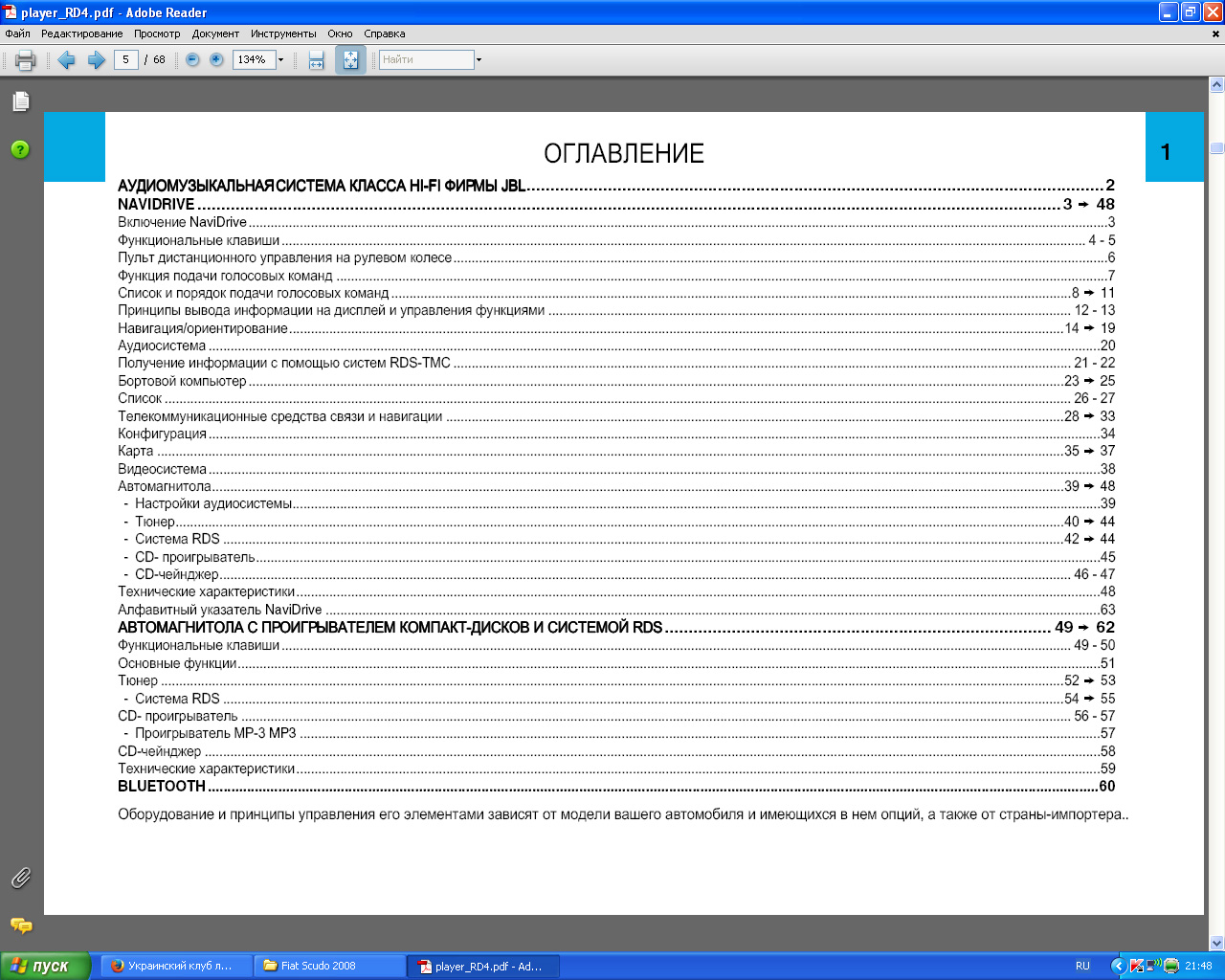Click the fit width scrolling icon
Screen dimensions: 1225x980
[x=317, y=60]
